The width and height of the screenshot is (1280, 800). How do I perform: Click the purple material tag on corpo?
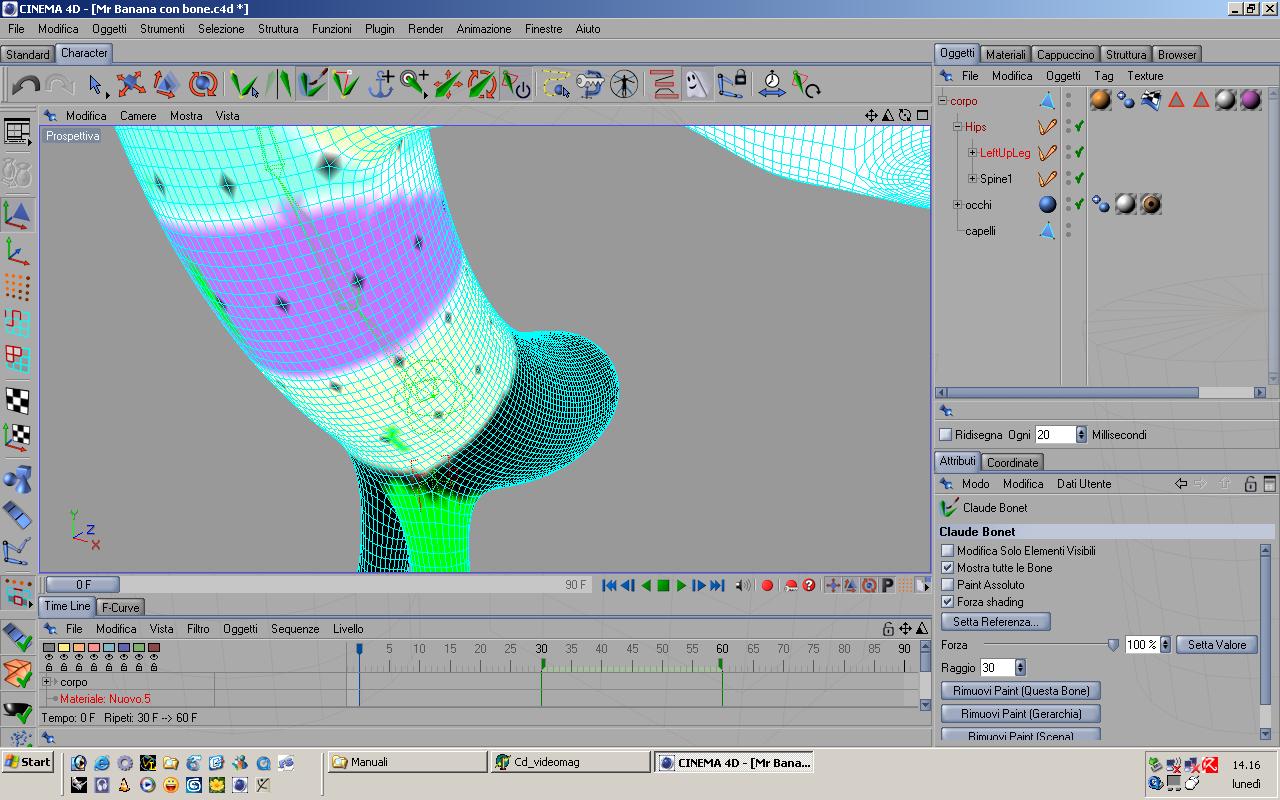click(x=1250, y=100)
